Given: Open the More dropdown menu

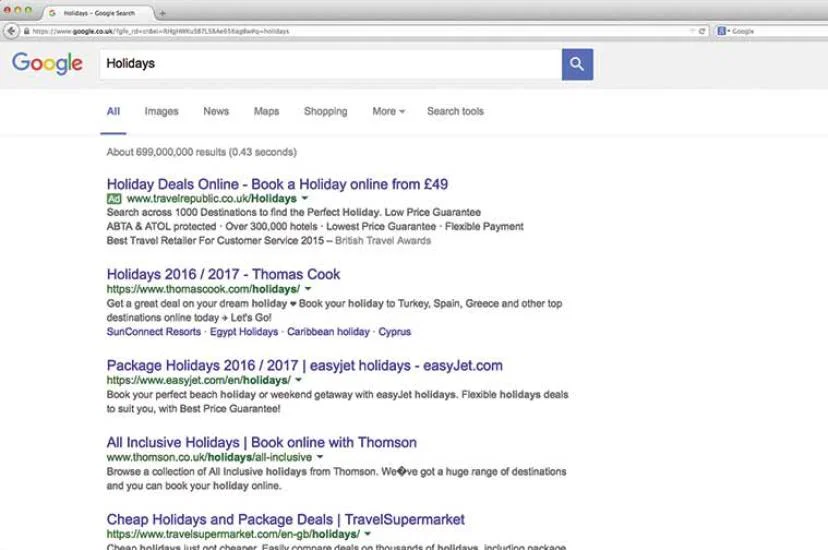Looking at the screenshot, I should [389, 111].
